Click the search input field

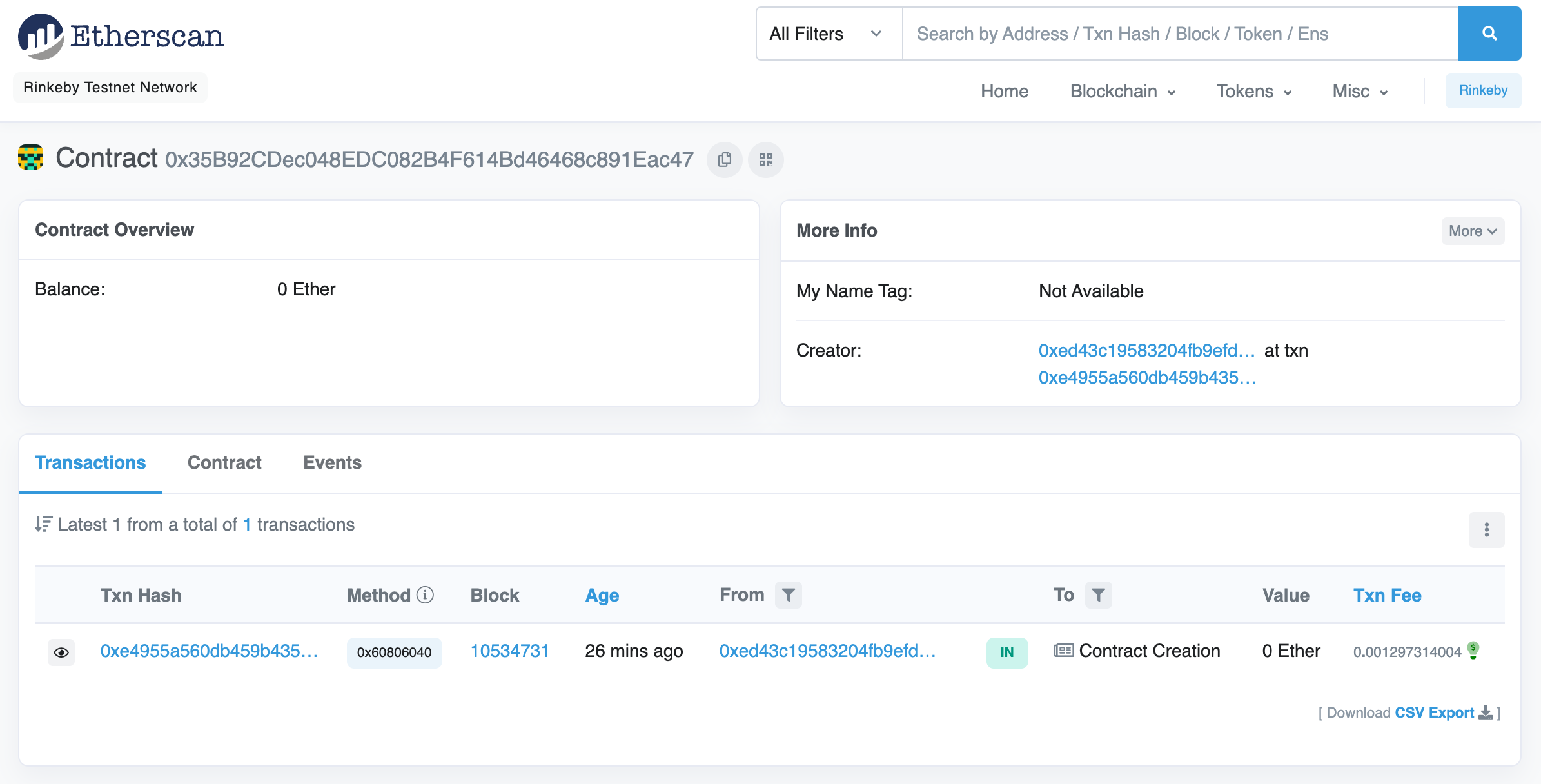1179,34
